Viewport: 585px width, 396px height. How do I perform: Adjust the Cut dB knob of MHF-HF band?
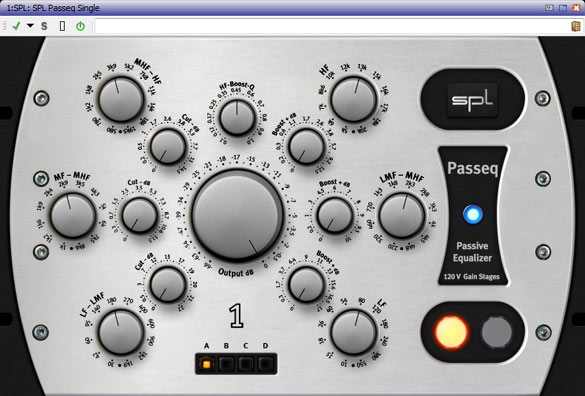point(168,146)
